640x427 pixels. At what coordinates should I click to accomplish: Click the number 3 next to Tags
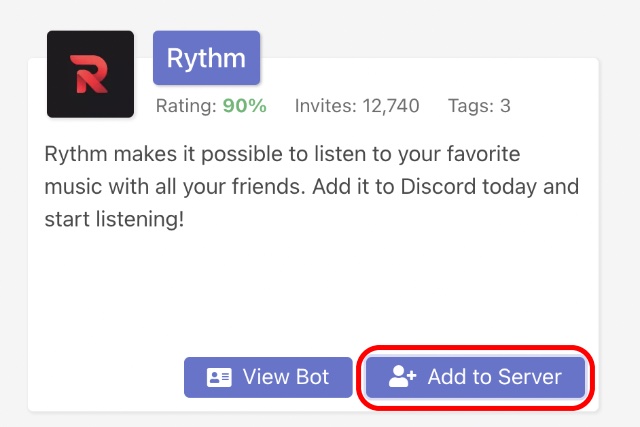(x=505, y=106)
